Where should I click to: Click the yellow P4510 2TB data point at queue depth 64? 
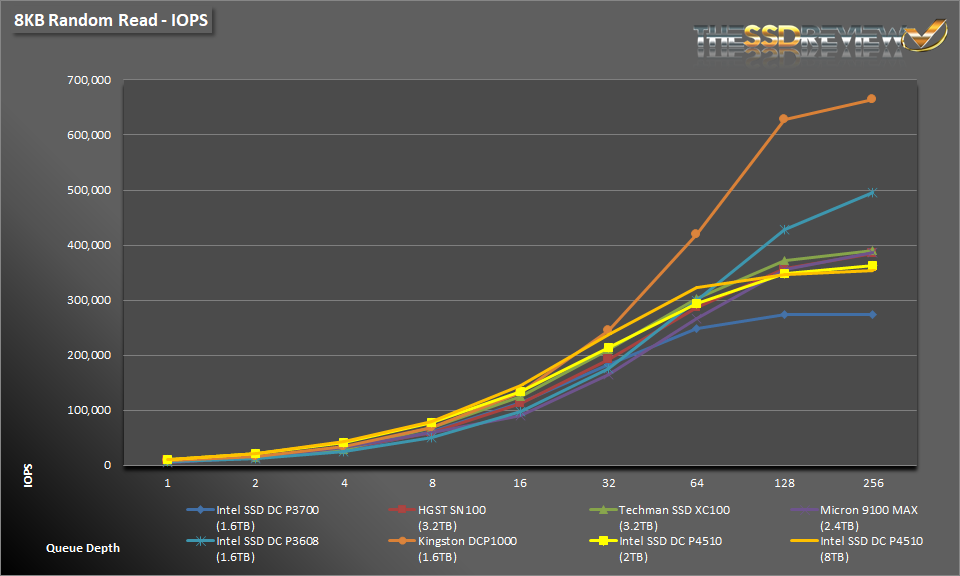[696, 303]
